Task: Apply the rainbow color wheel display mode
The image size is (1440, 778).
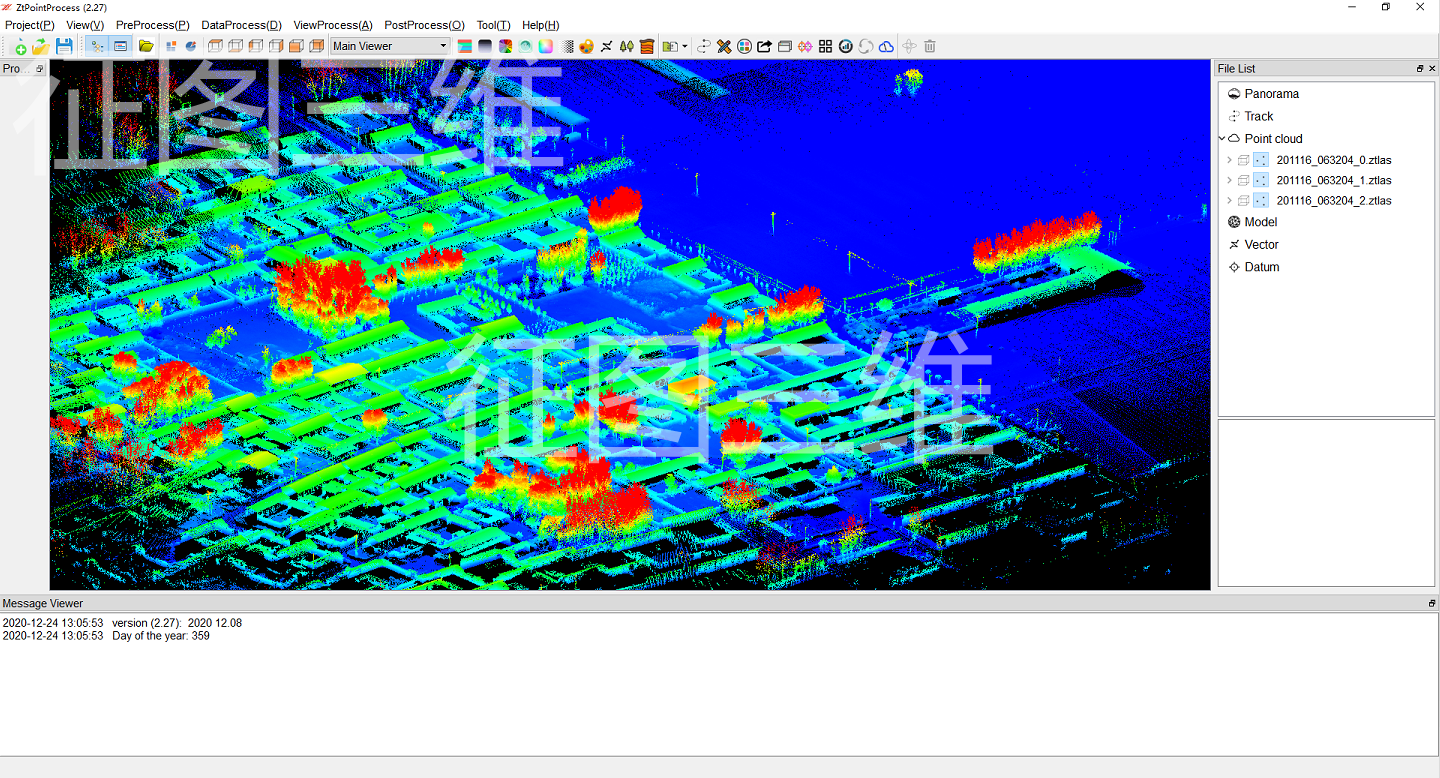Action: pyautogui.click(x=505, y=46)
